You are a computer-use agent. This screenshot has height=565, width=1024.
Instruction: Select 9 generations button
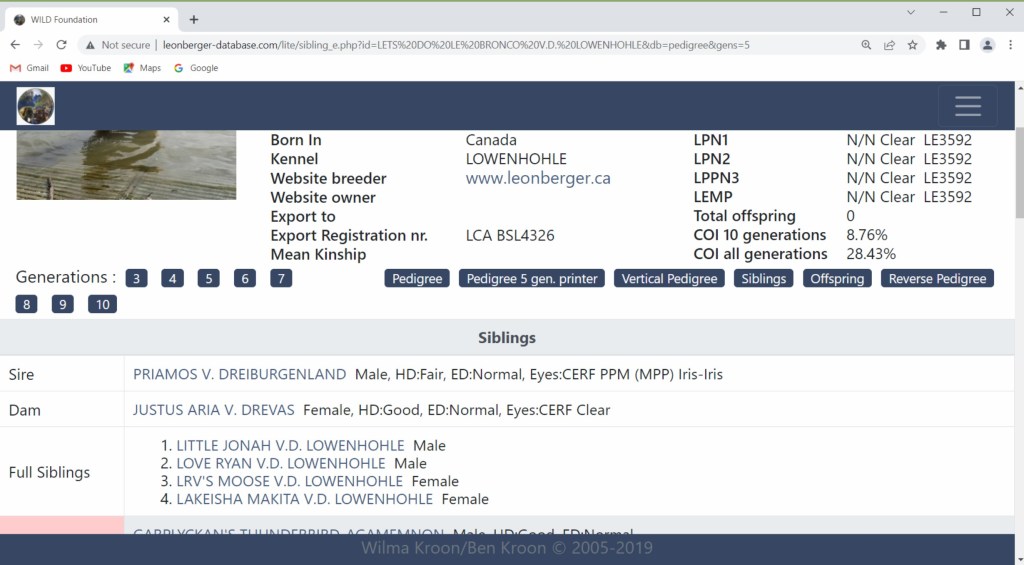click(x=63, y=304)
